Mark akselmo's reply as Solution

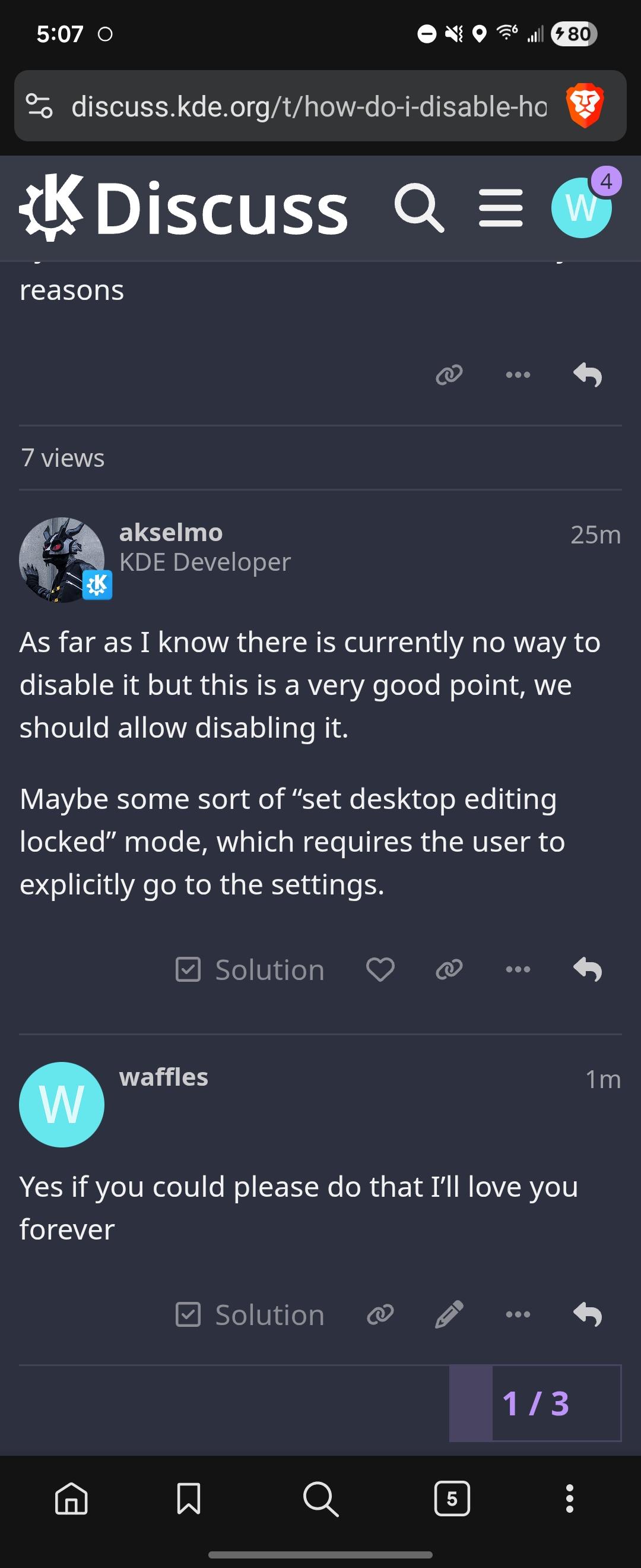pos(250,969)
